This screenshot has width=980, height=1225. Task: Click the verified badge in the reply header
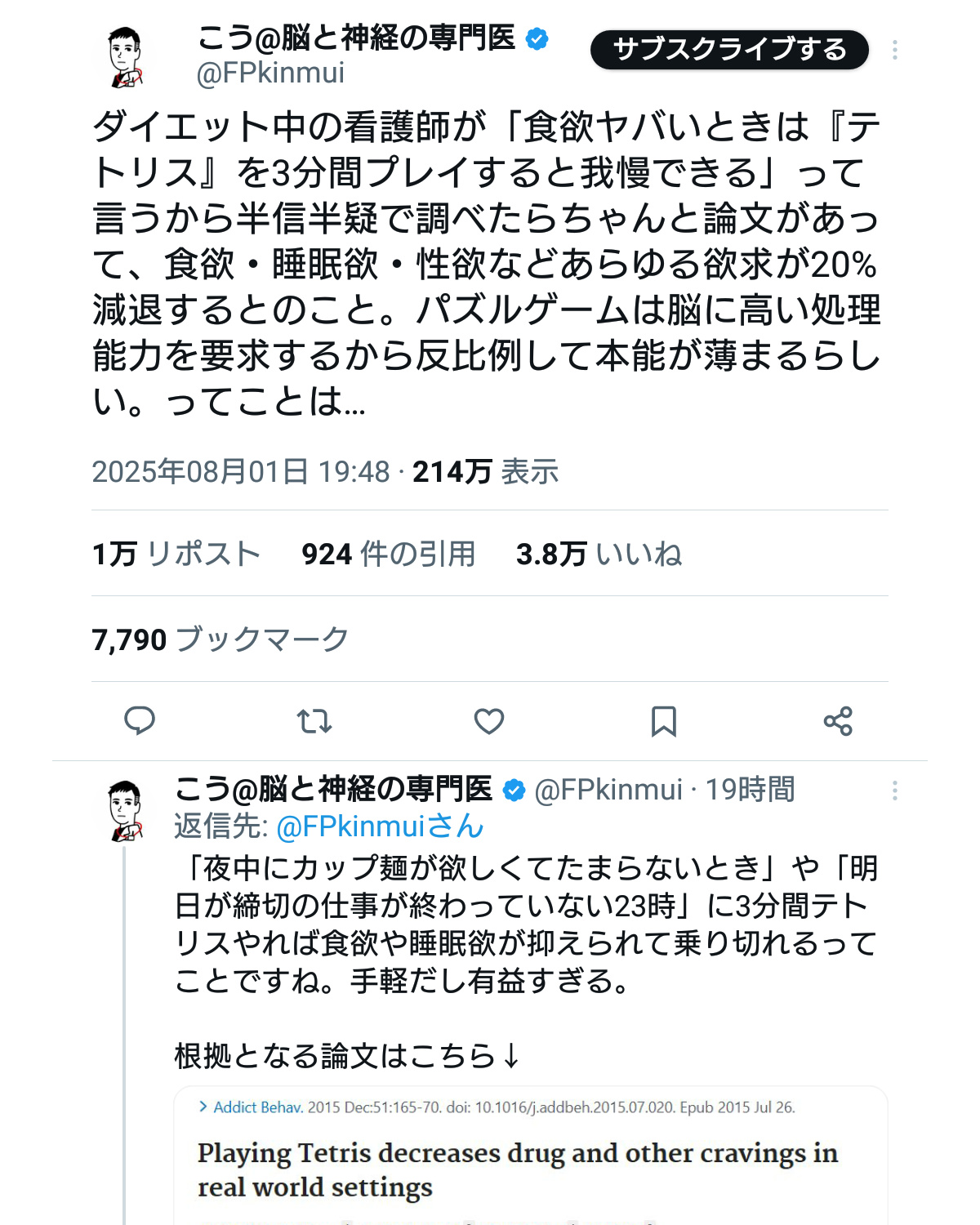(514, 791)
